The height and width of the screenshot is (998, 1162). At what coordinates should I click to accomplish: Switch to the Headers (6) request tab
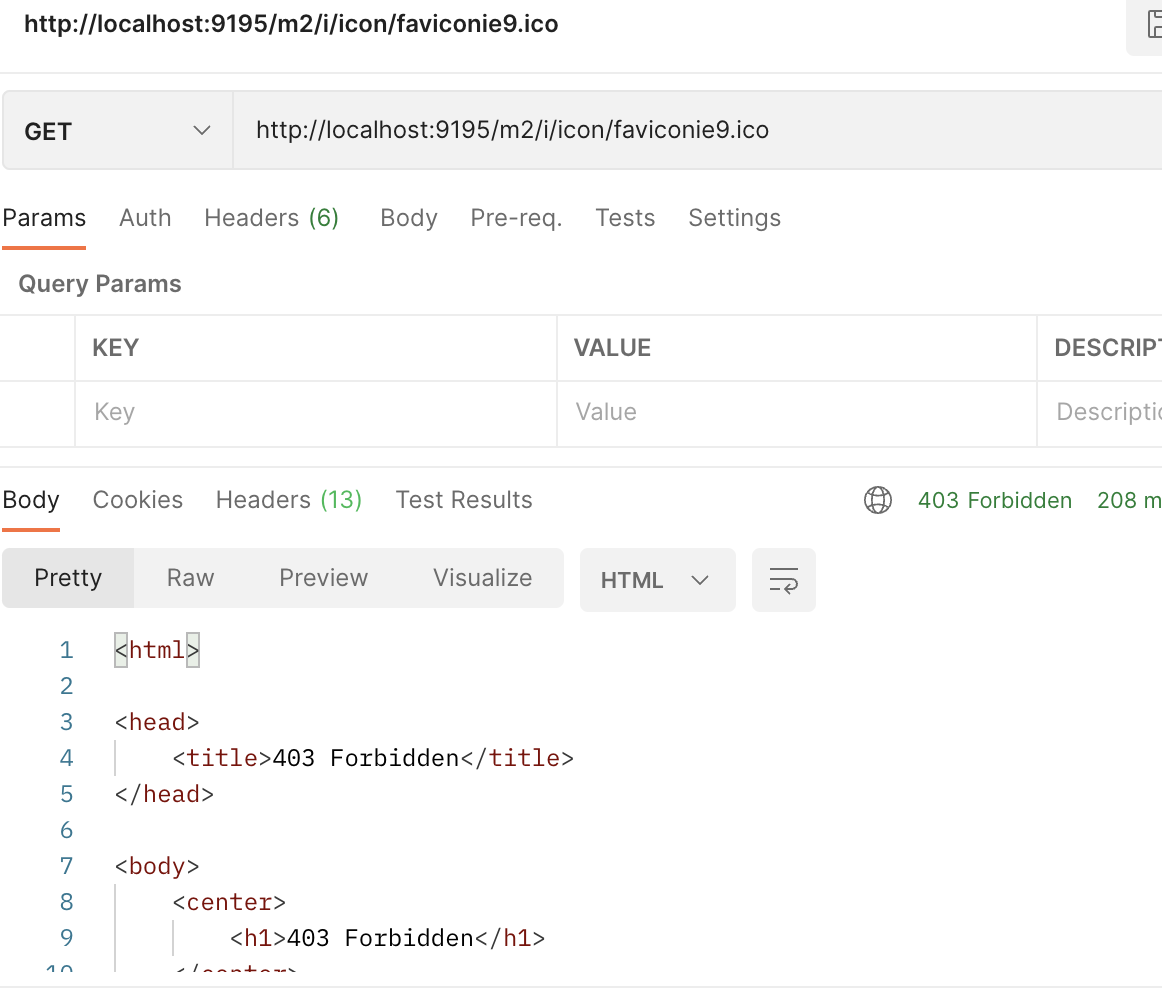point(272,217)
